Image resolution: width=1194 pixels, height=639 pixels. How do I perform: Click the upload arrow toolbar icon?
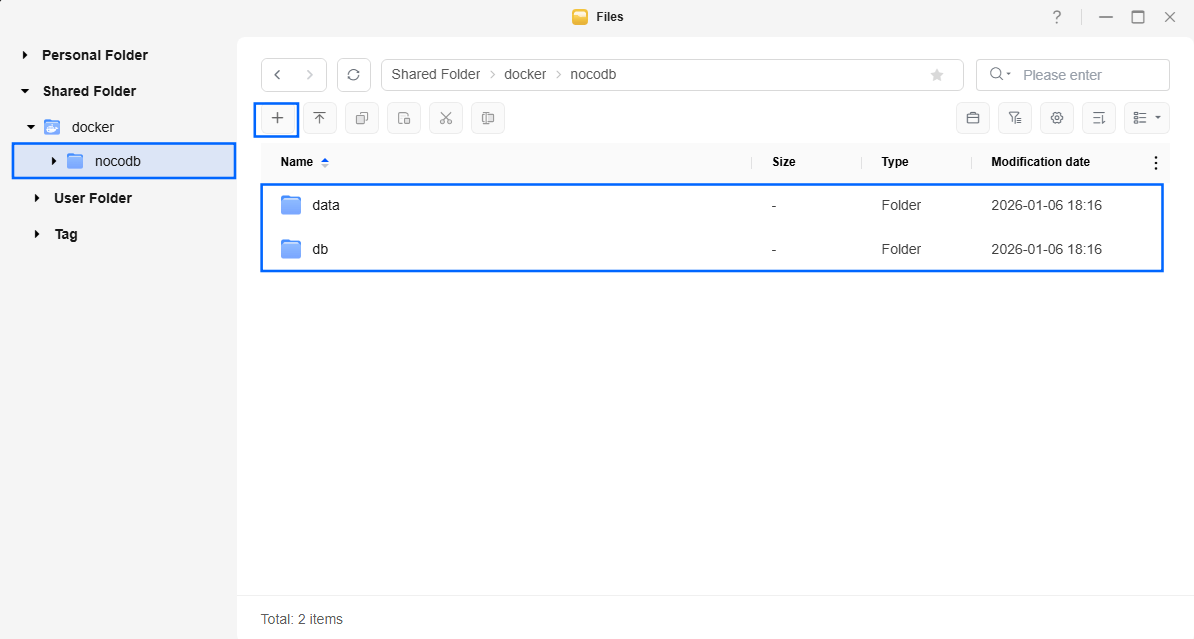click(x=320, y=118)
